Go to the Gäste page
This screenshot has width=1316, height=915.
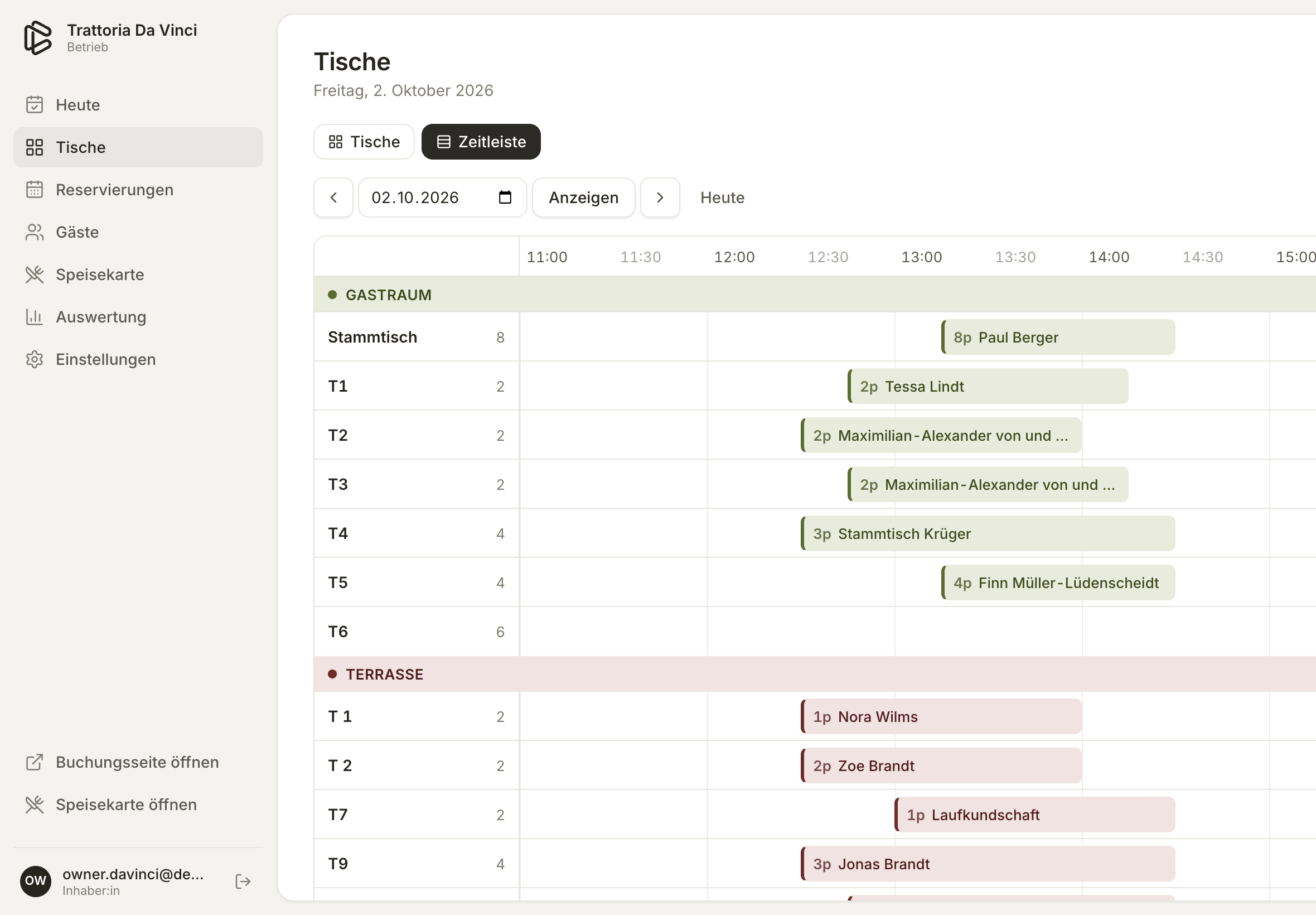[x=138, y=232]
